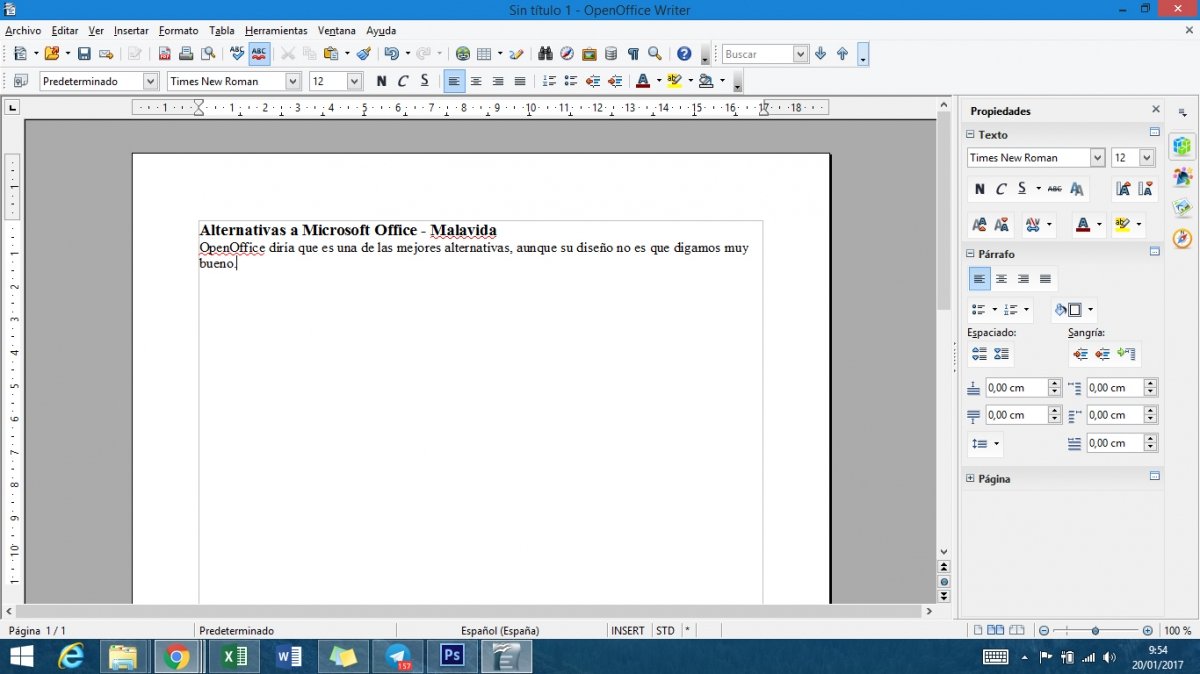The image size is (1200, 674).
Task: Run spelling and grammar check
Action: pos(237,54)
